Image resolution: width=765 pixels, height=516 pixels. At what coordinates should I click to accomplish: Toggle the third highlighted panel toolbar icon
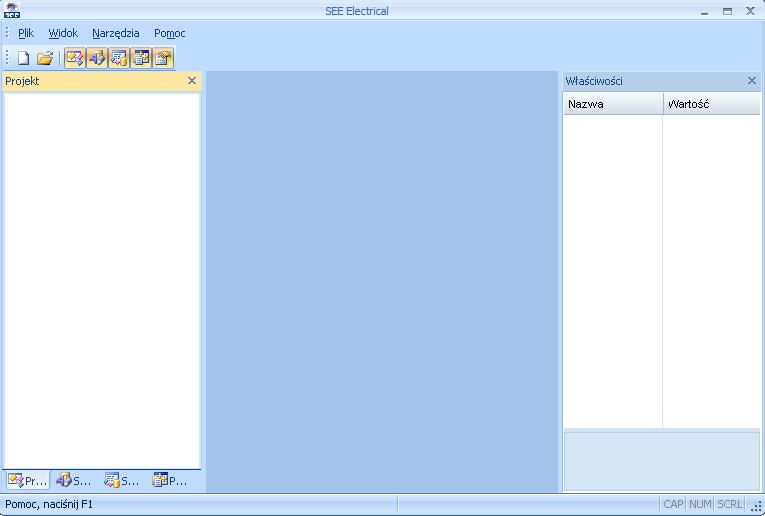tap(119, 59)
